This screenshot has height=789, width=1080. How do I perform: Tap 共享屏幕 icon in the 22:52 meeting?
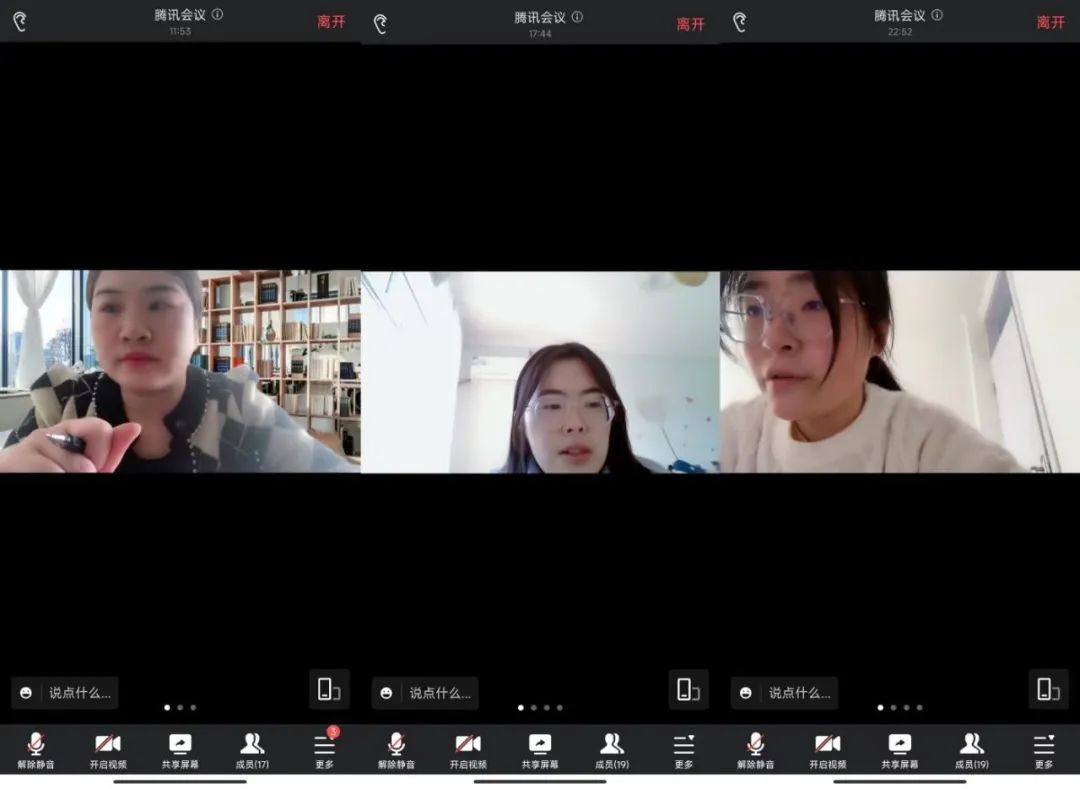[x=900, y=749]
